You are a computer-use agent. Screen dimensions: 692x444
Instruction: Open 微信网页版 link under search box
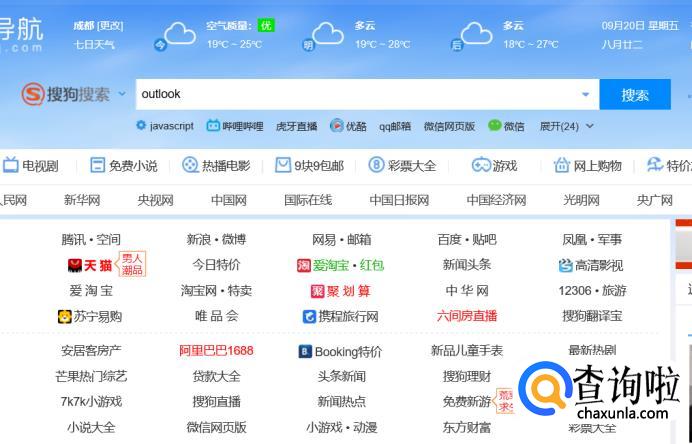click(x=449, y=126)
